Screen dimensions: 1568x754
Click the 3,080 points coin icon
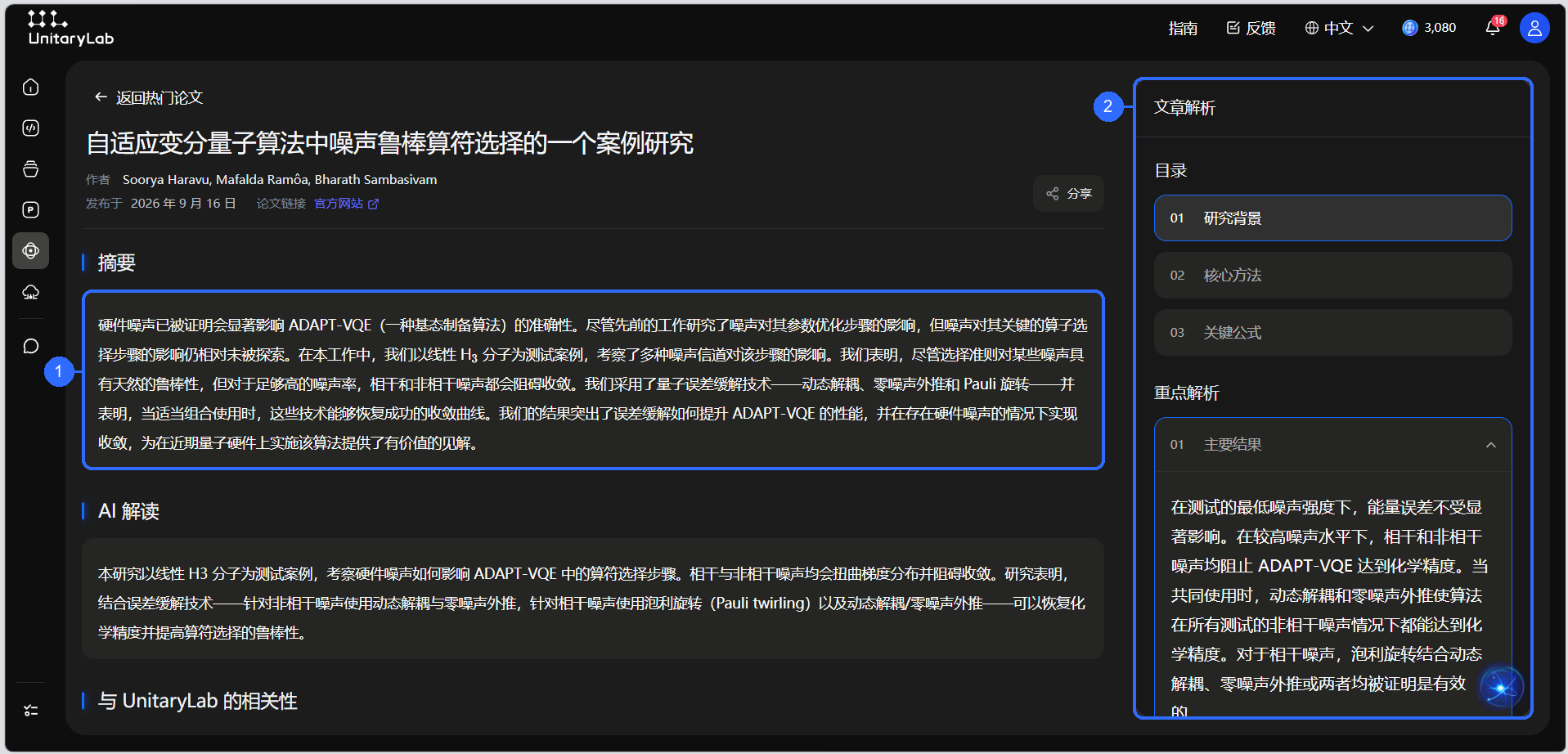[x=1409, y=28]
